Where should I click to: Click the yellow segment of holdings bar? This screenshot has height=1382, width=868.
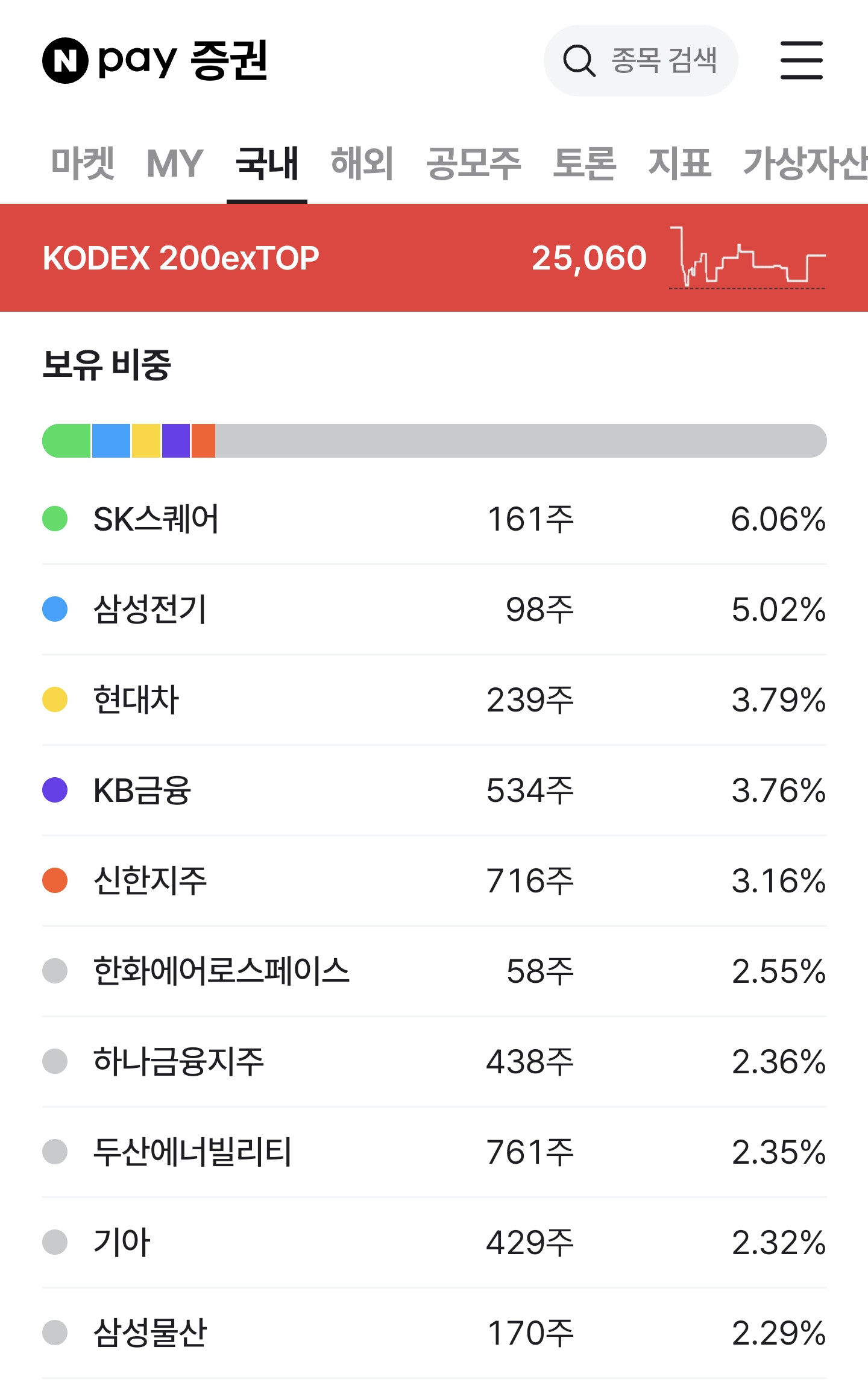tap(146, 441)
